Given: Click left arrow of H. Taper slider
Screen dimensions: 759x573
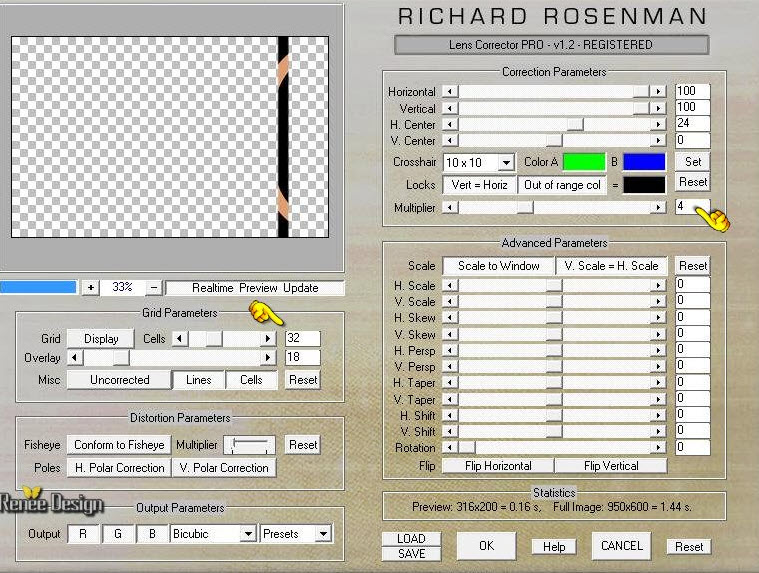Looking at the screenshot, I should (450, 382).
